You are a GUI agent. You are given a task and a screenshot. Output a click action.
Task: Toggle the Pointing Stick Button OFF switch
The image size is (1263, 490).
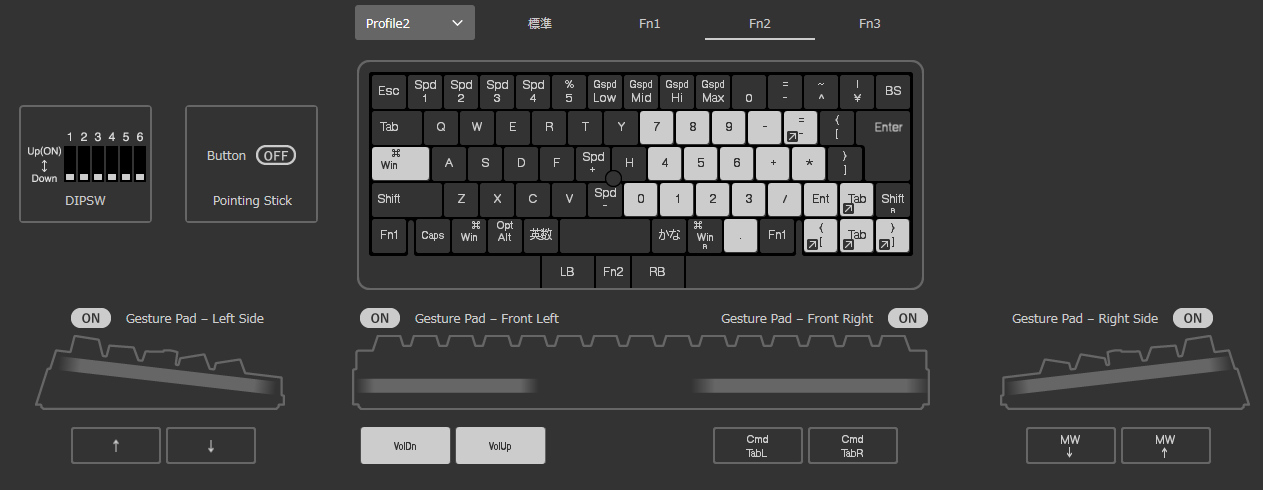pyautogui.click(x=276, y=156)
